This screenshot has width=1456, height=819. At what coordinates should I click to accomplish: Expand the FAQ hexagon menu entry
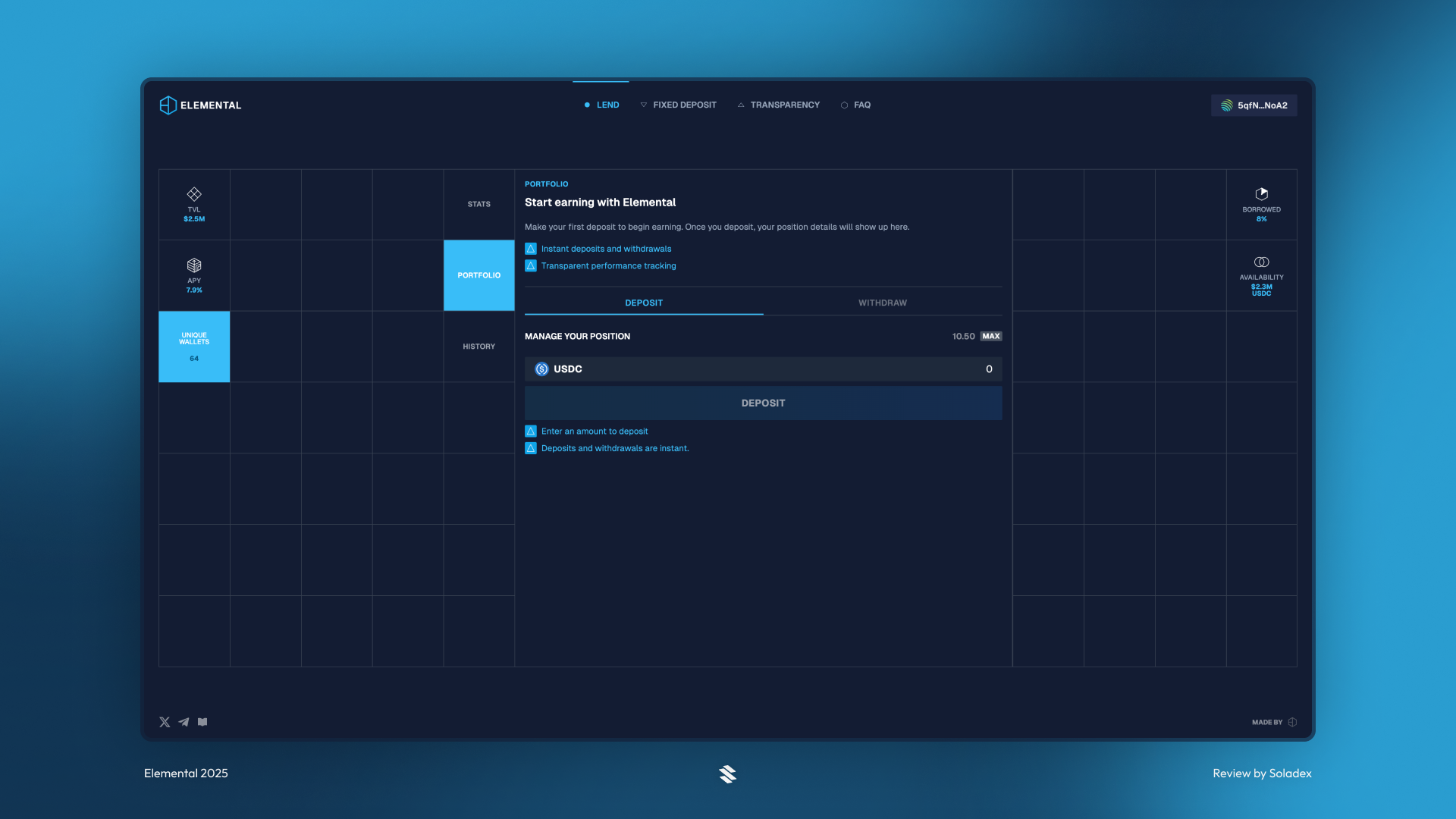[x=844, y=105]
